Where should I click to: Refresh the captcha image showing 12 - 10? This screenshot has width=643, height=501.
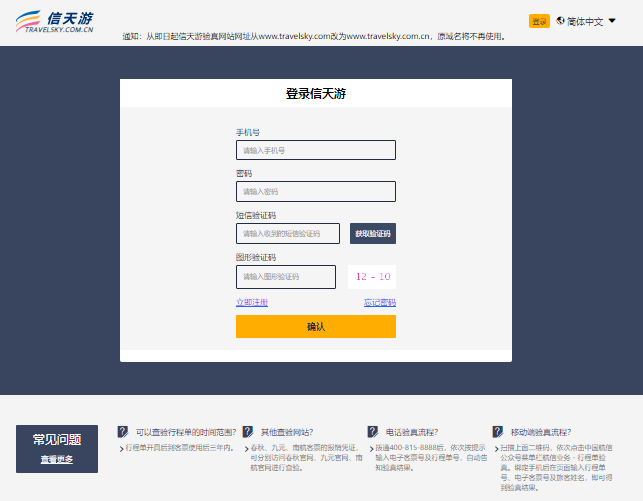pos(372,277)
